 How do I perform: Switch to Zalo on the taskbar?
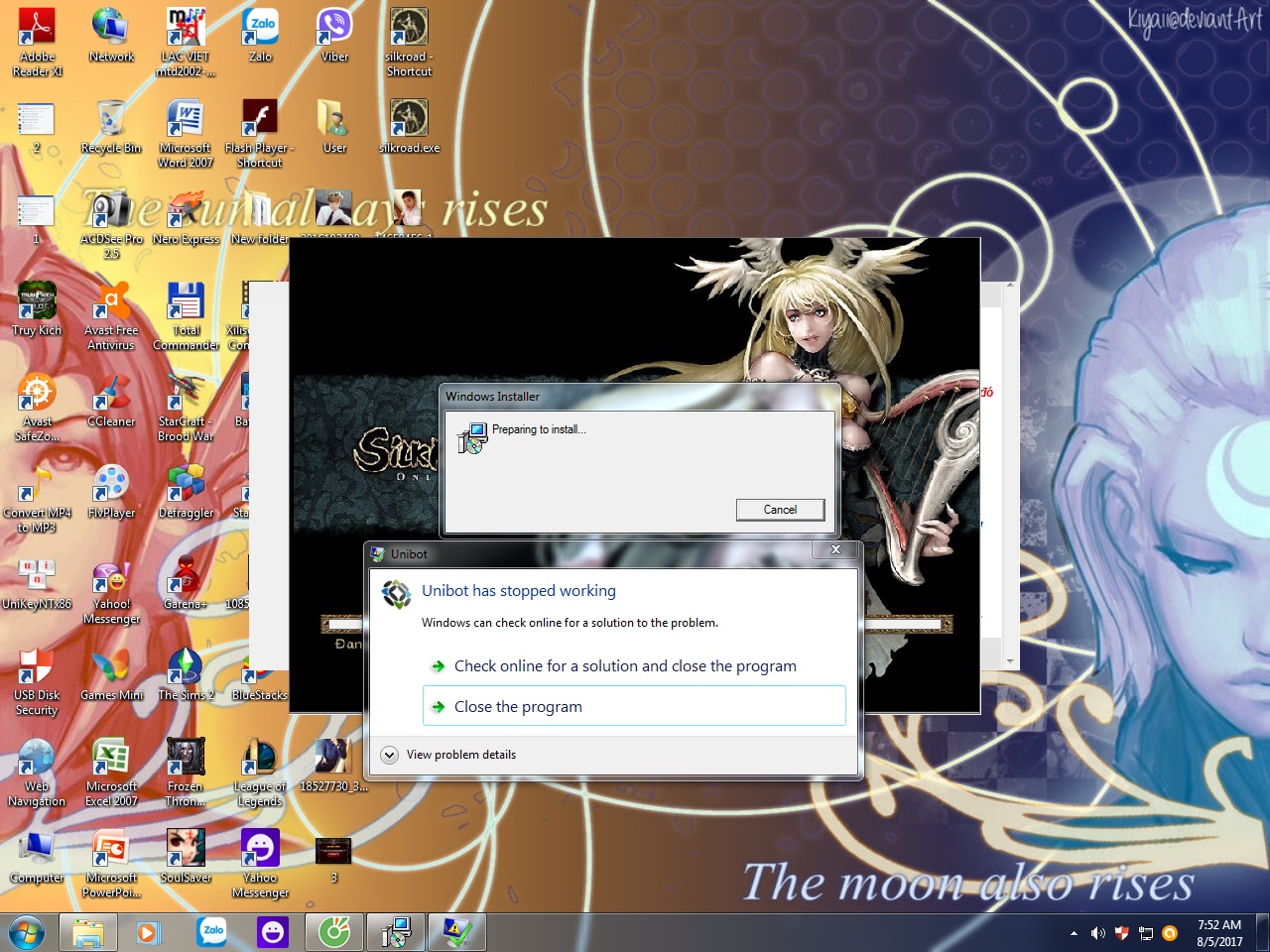coord(212,933)
